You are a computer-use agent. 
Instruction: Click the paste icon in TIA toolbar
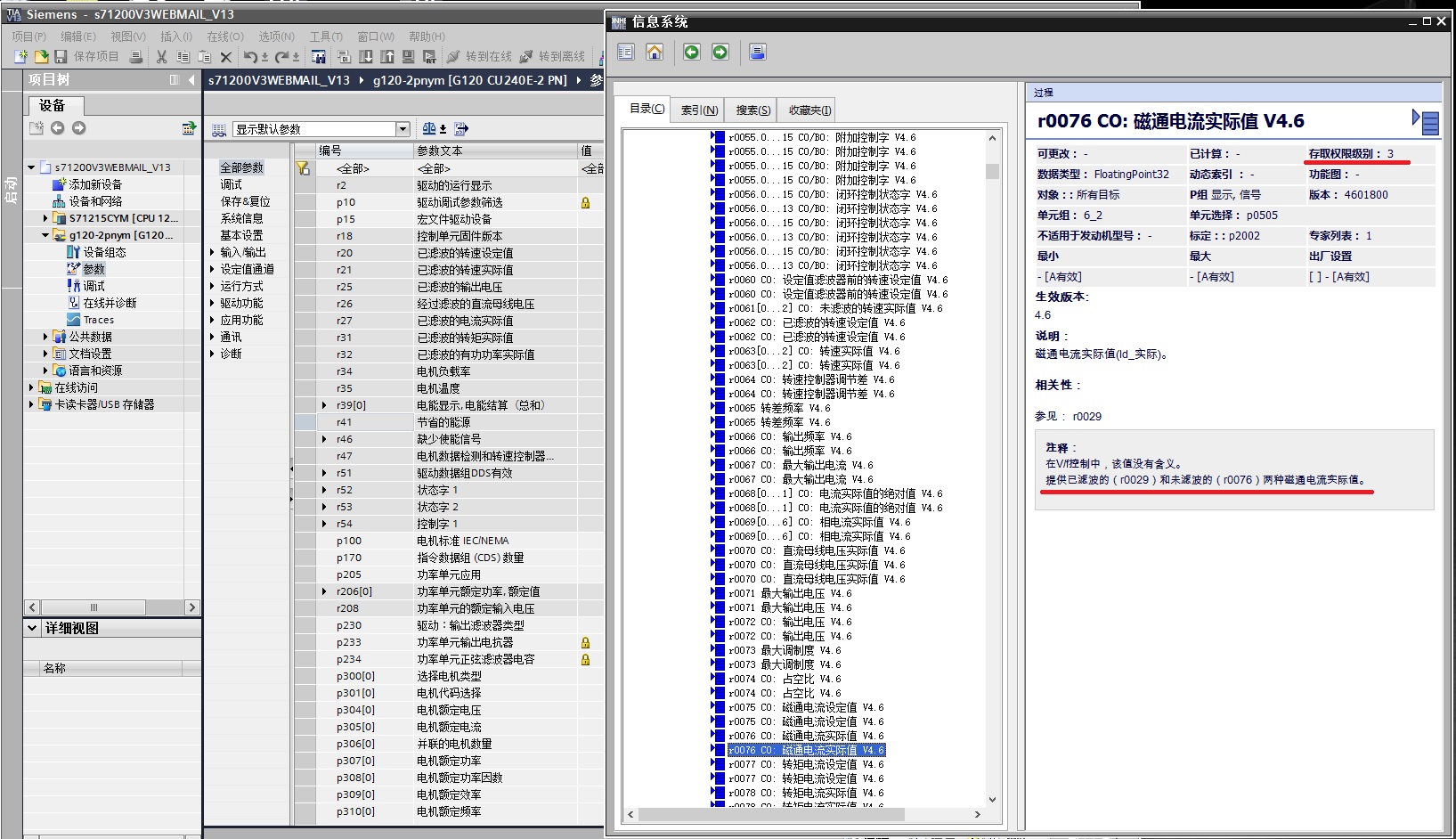(204, 56)
